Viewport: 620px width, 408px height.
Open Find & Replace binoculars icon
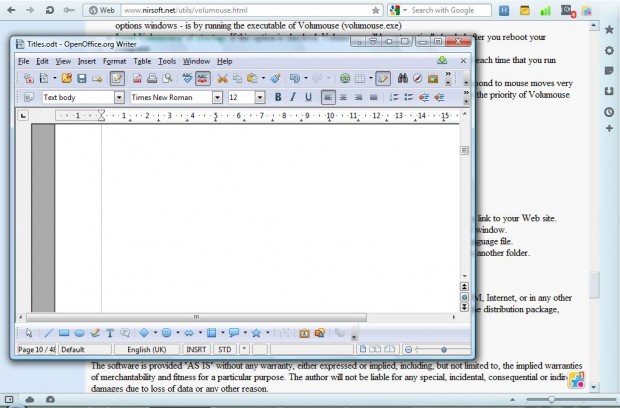click(x=403, y=78)
